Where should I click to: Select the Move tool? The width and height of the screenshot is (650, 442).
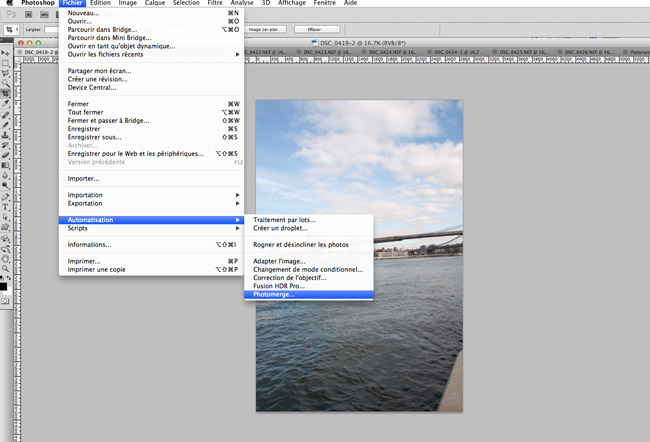pyautogui.click(x=5, y=53)
